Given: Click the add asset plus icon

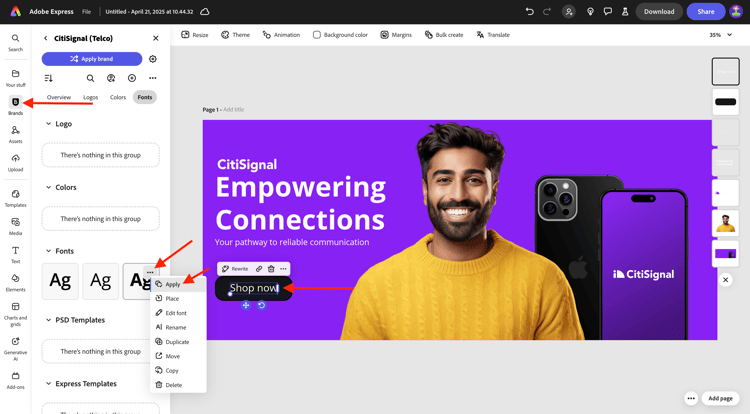Looking at the screenshot, I should (x=132, y=78).
